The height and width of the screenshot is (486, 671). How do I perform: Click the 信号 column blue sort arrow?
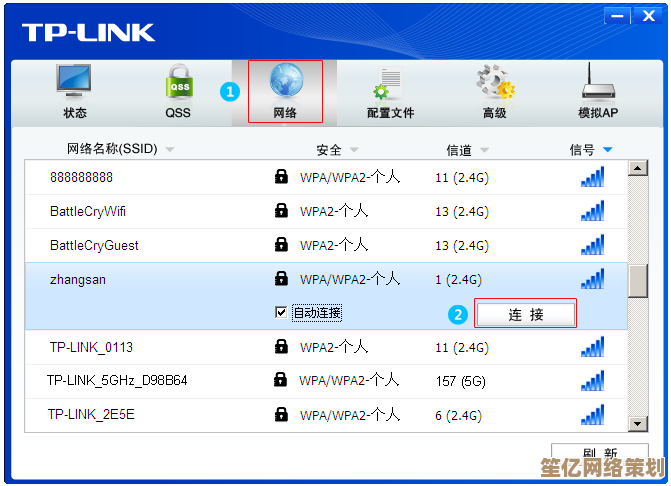[608, 150]
